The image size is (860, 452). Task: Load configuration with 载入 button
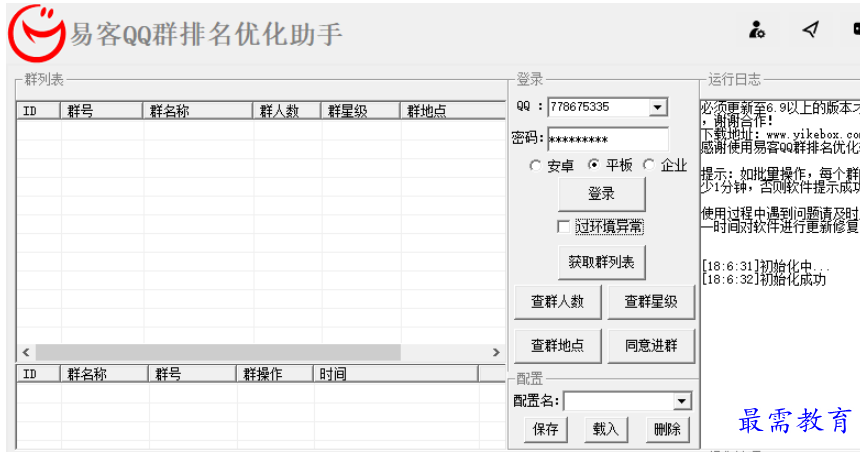point(606,429)
